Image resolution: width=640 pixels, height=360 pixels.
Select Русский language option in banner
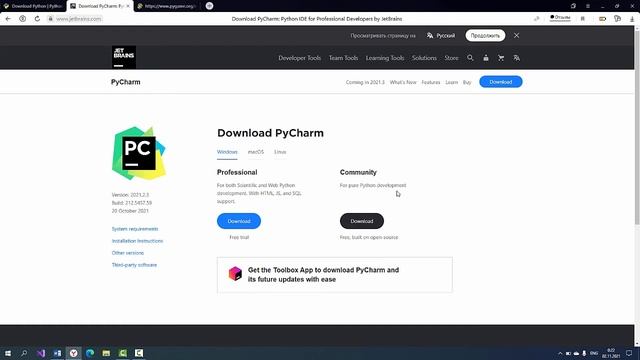coord(440,36)
